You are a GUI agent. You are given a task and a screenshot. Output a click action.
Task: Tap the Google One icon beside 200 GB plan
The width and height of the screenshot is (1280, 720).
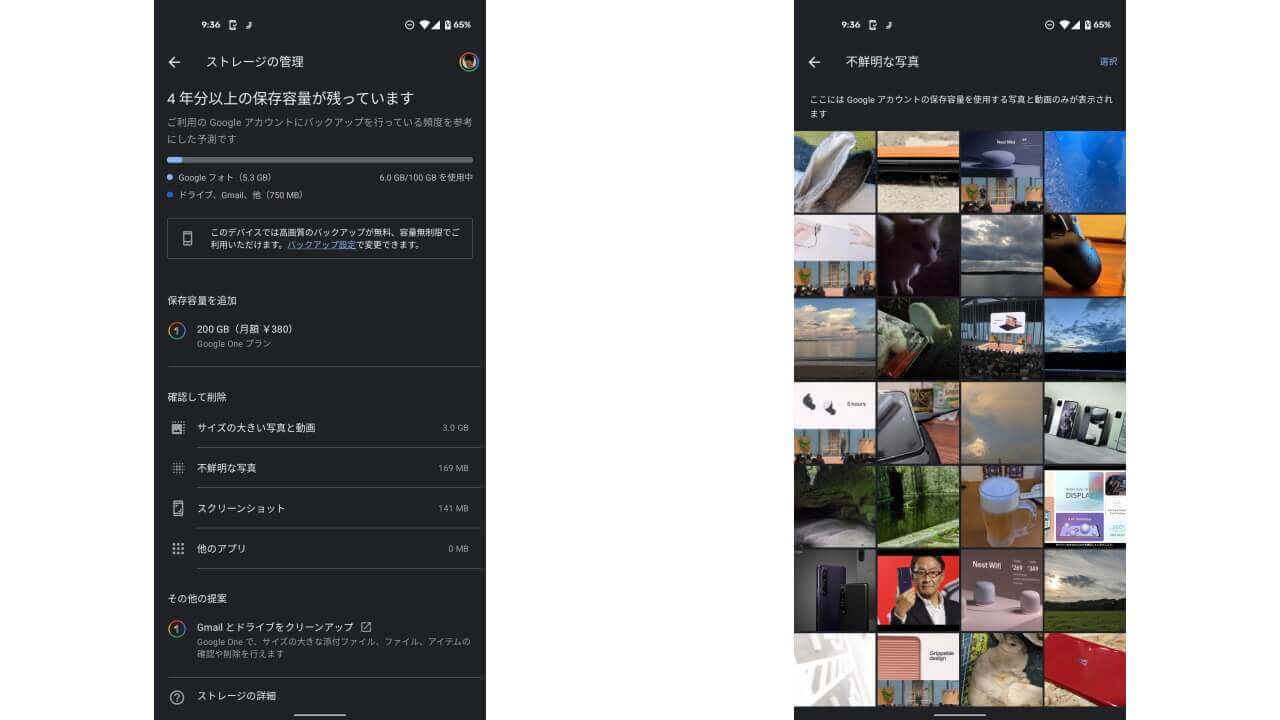click(x=177, y=330)
